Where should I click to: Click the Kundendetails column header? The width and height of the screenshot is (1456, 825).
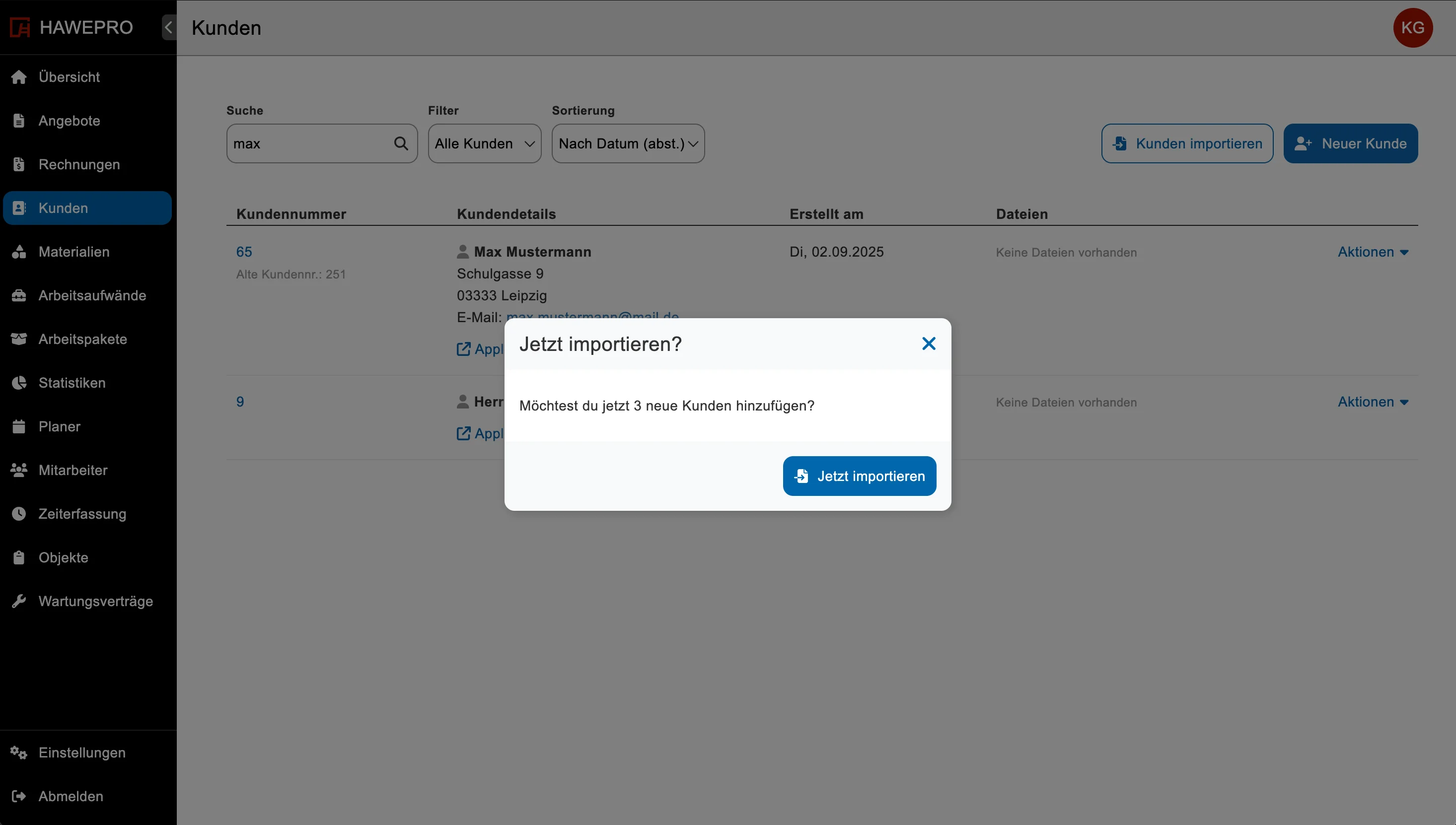[x=506, y=214]
